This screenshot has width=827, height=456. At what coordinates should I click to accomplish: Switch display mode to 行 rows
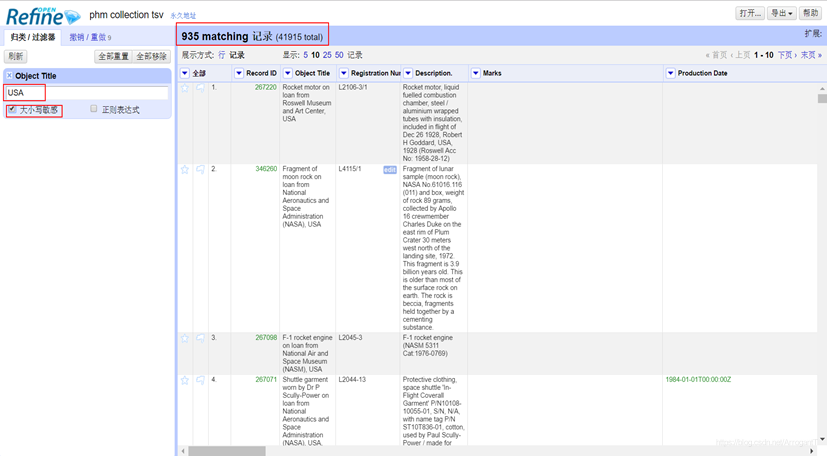222,55
